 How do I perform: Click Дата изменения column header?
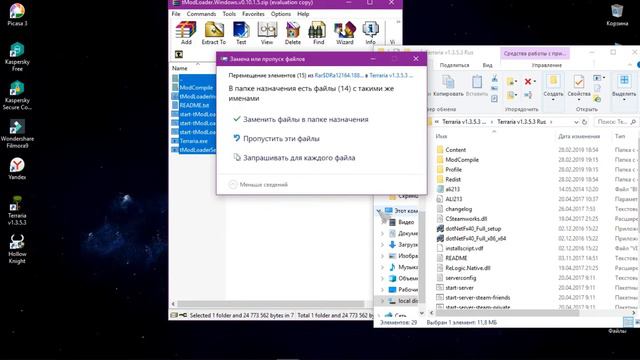pos(579,136)
